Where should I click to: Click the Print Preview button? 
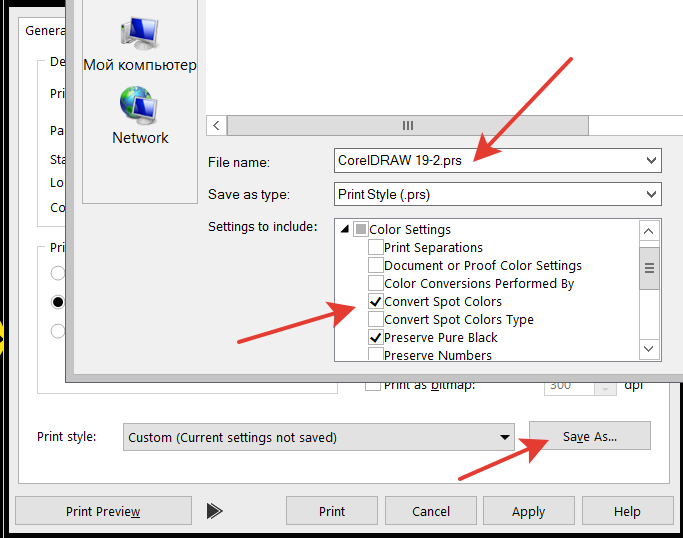pos(103,511)
